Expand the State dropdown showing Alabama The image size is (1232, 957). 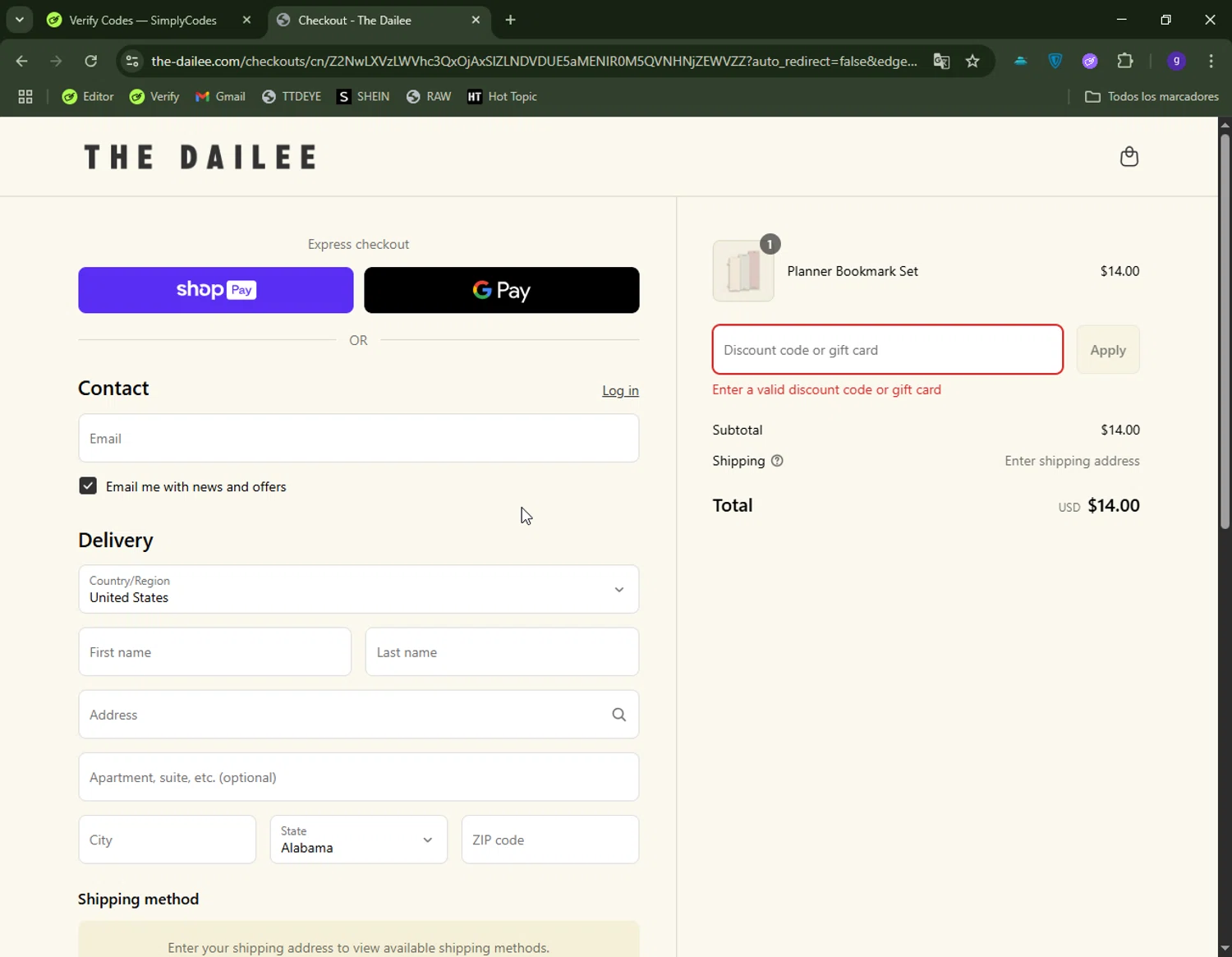[x=359, y=840]
